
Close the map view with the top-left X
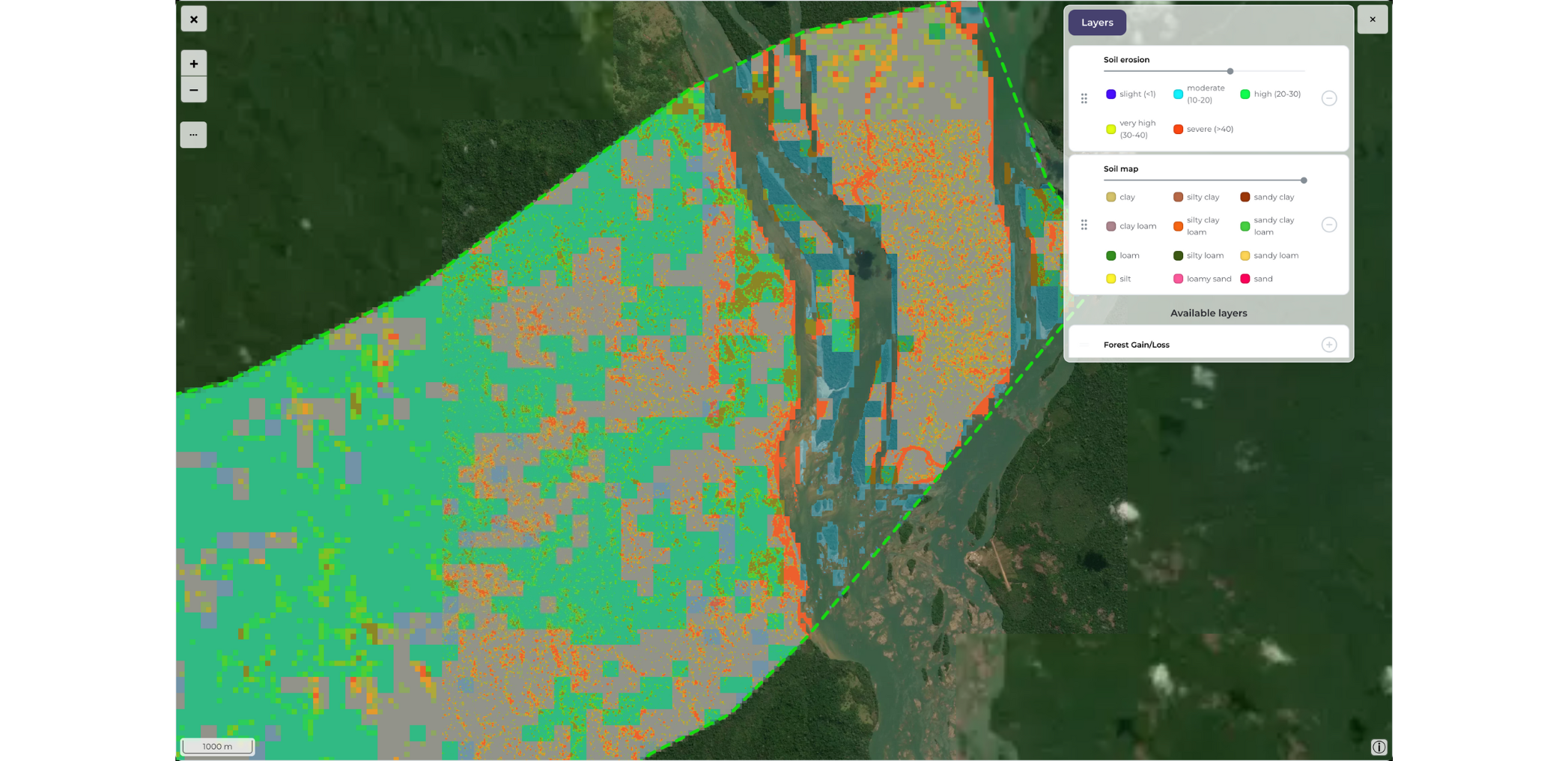tap(194, 19)
